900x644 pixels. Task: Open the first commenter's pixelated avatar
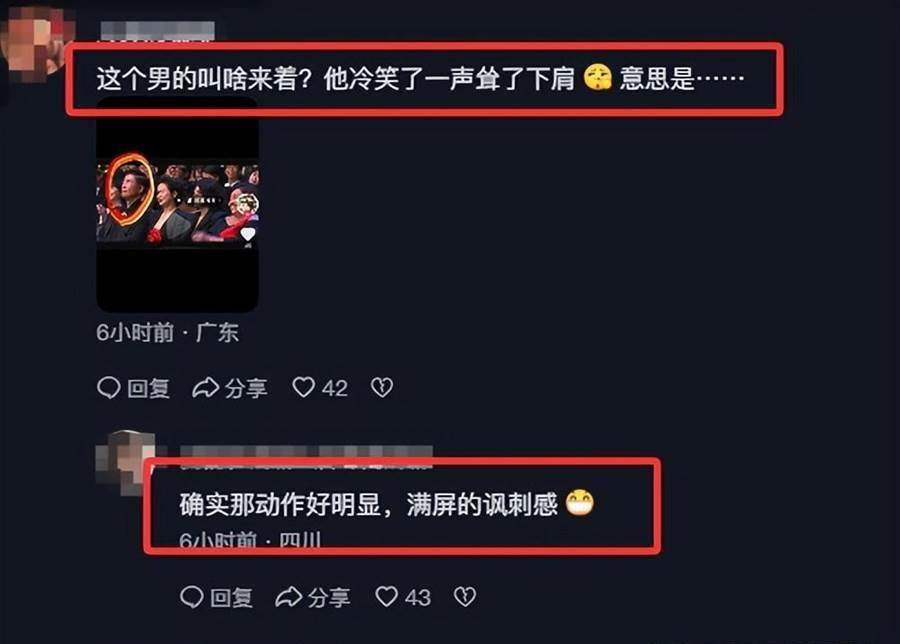[36, 41]
